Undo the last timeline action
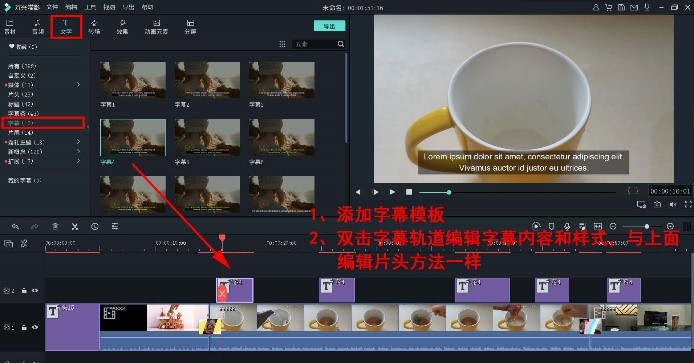694x363 pixels. [x=15, y=226]
